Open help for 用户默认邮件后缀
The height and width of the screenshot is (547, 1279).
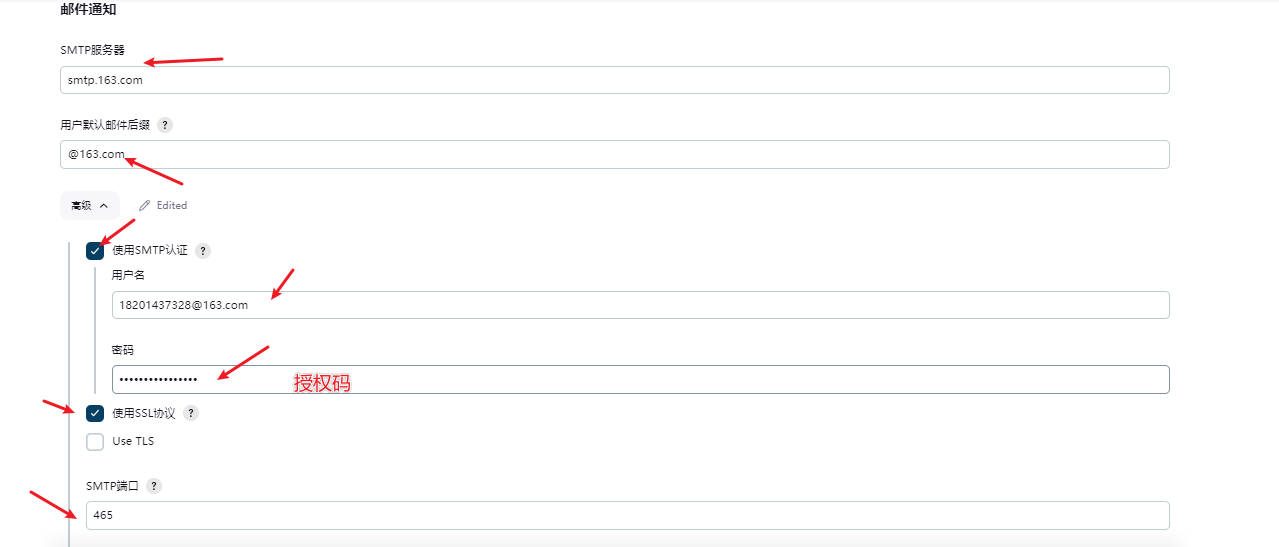[165, 125]
